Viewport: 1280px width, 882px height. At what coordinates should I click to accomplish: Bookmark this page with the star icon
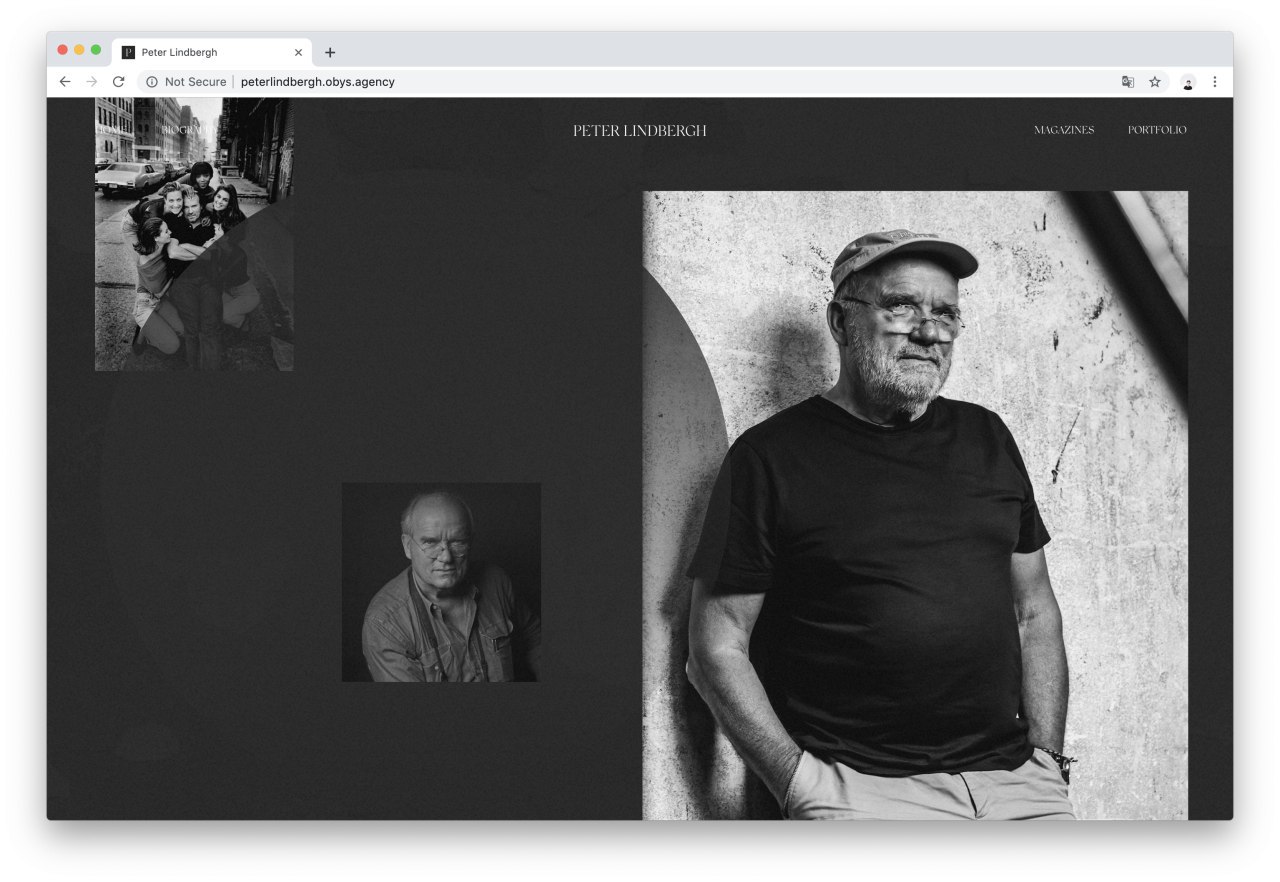coord(1155,82)
